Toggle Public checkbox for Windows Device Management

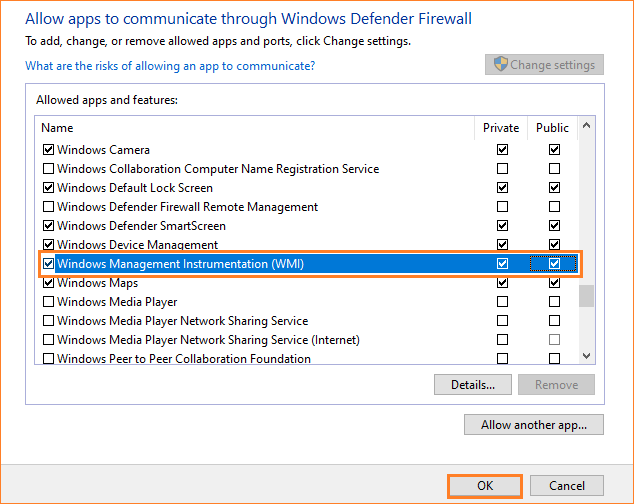tap(554, 245)
